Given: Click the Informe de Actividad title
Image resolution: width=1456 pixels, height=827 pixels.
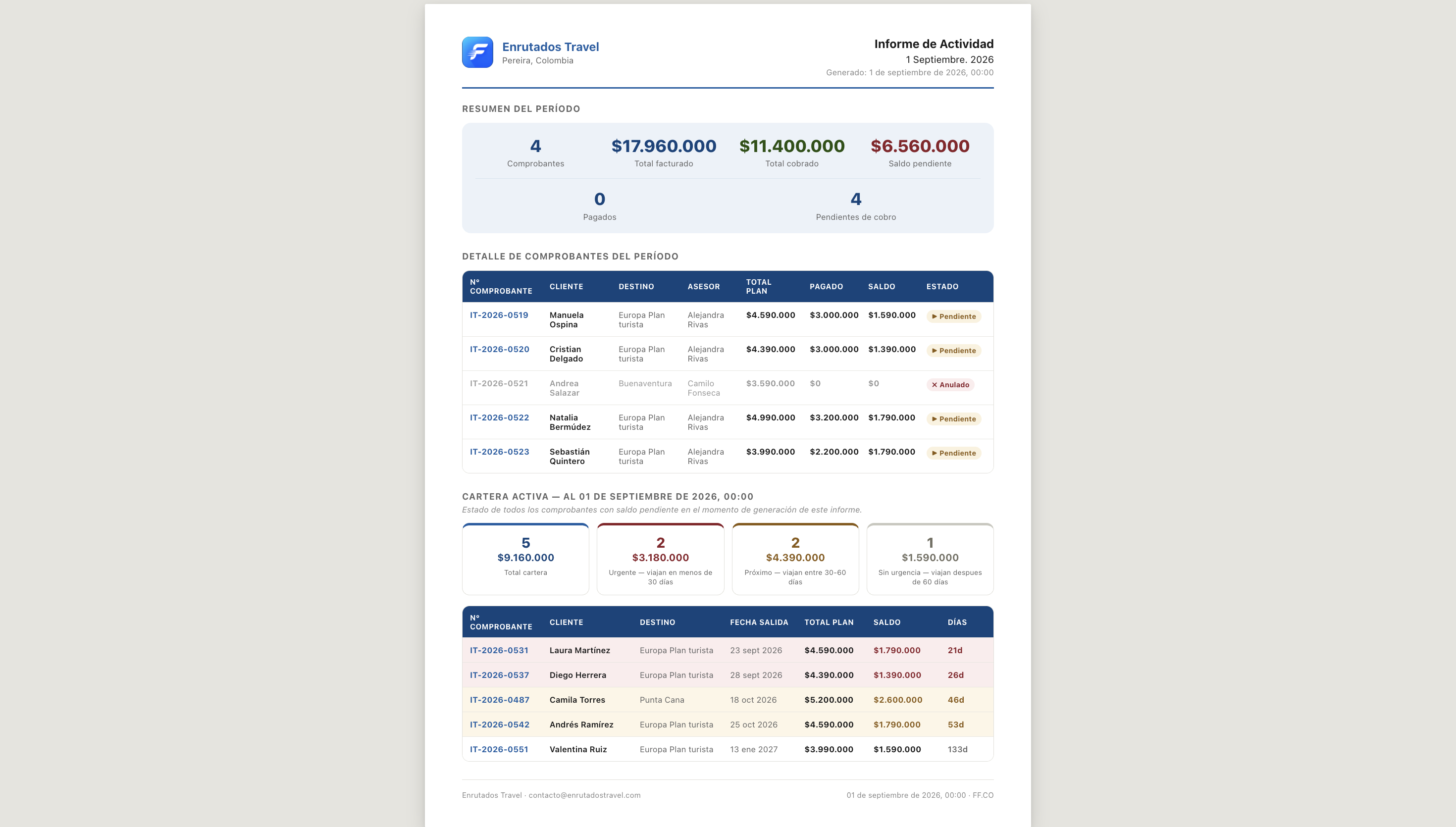Looking at the screenshot, I should pyautogui.click(x=934, y=44).
